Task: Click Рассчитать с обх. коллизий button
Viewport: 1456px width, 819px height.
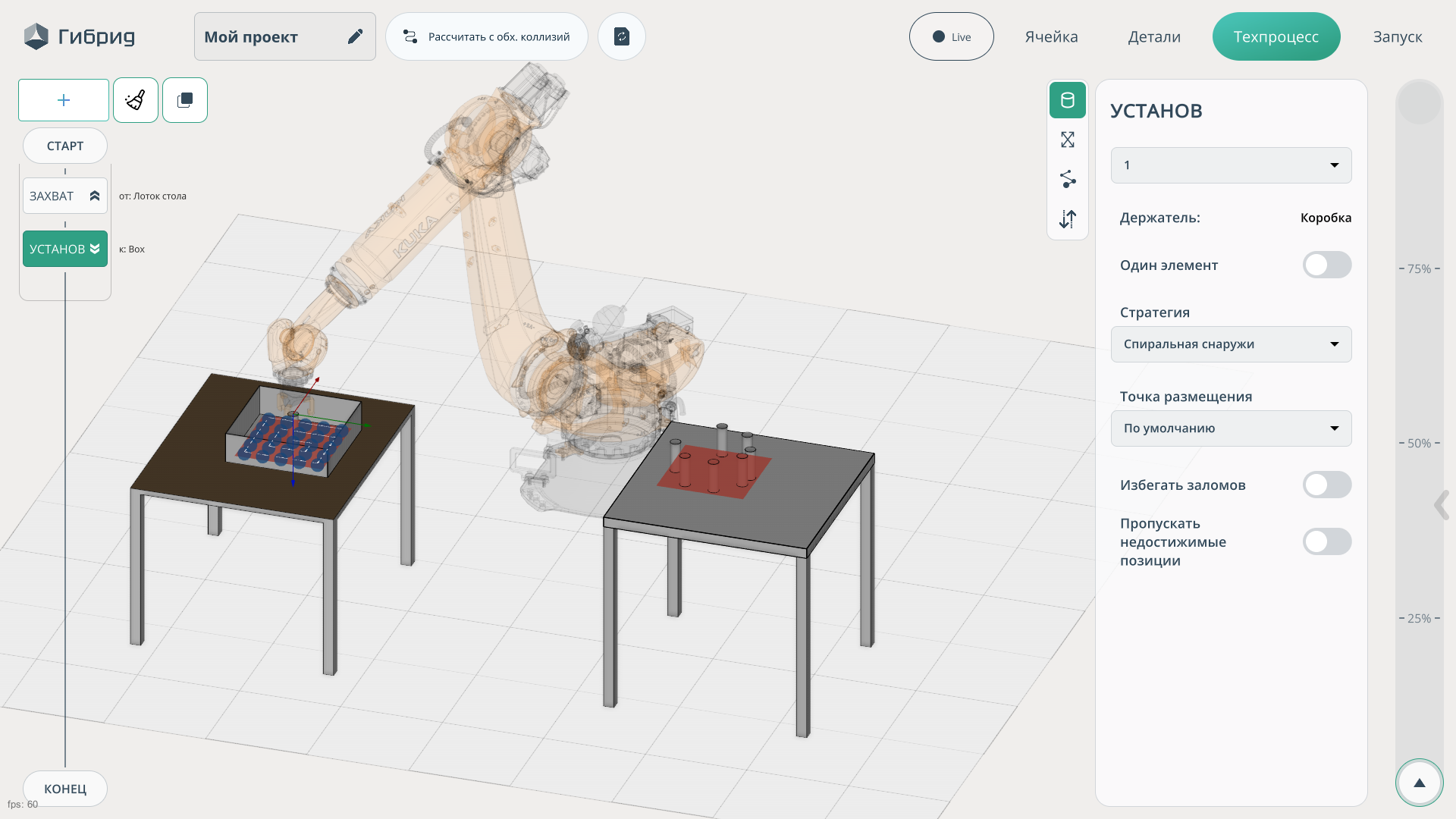Action: [487, 36]
